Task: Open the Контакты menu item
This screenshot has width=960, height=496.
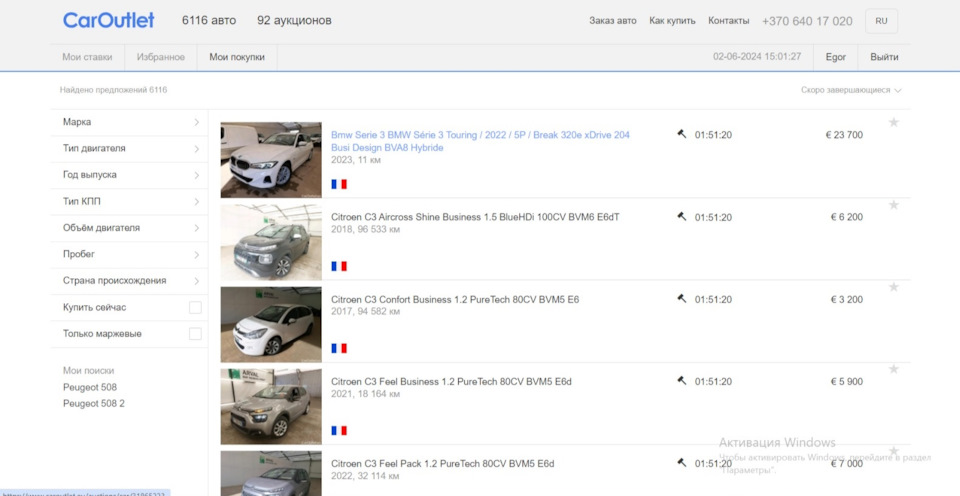Action: (x=729, y=20)
